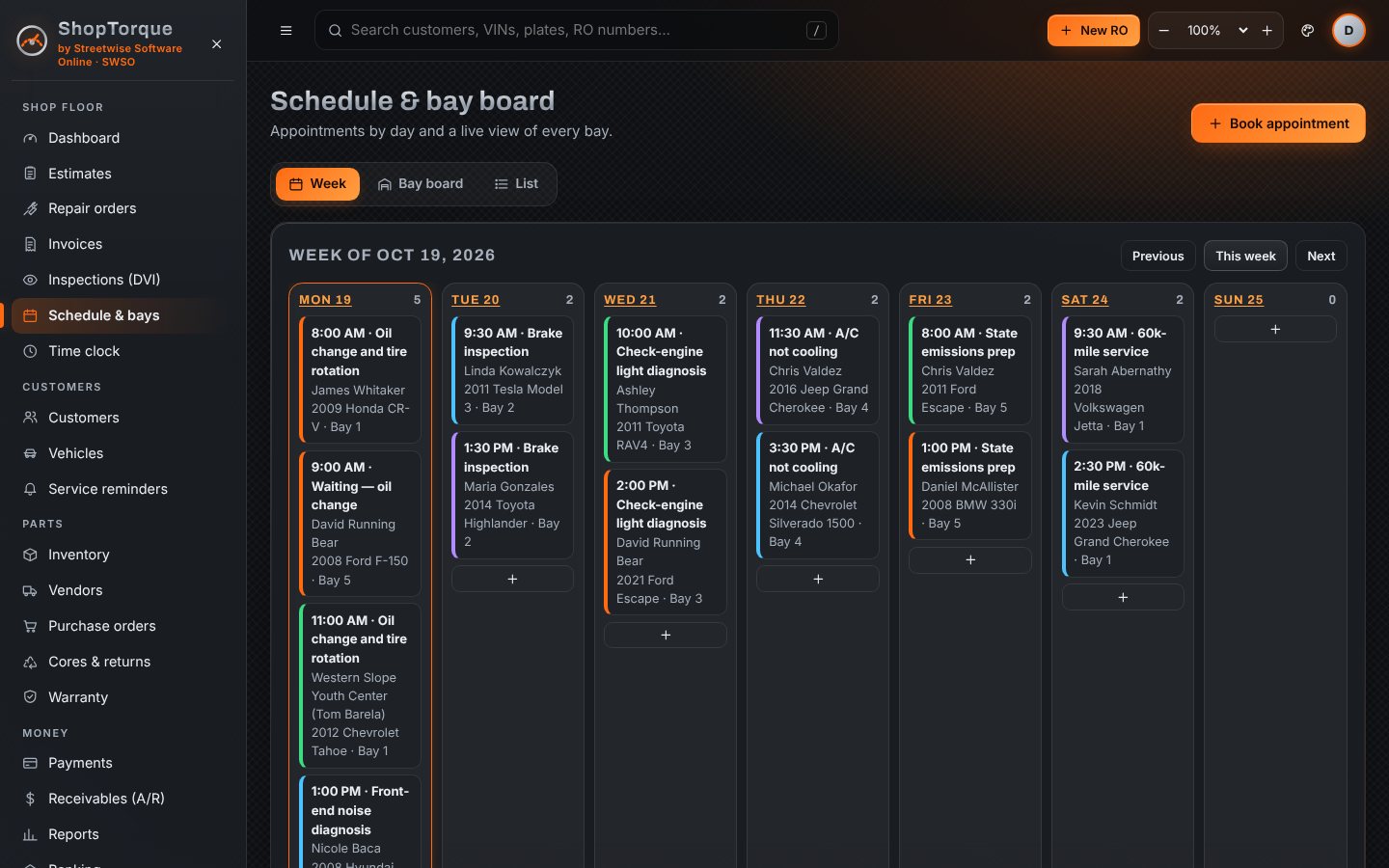Select the Week view tab
This screenshot has height=868, width=1389.
coord(317,184)
